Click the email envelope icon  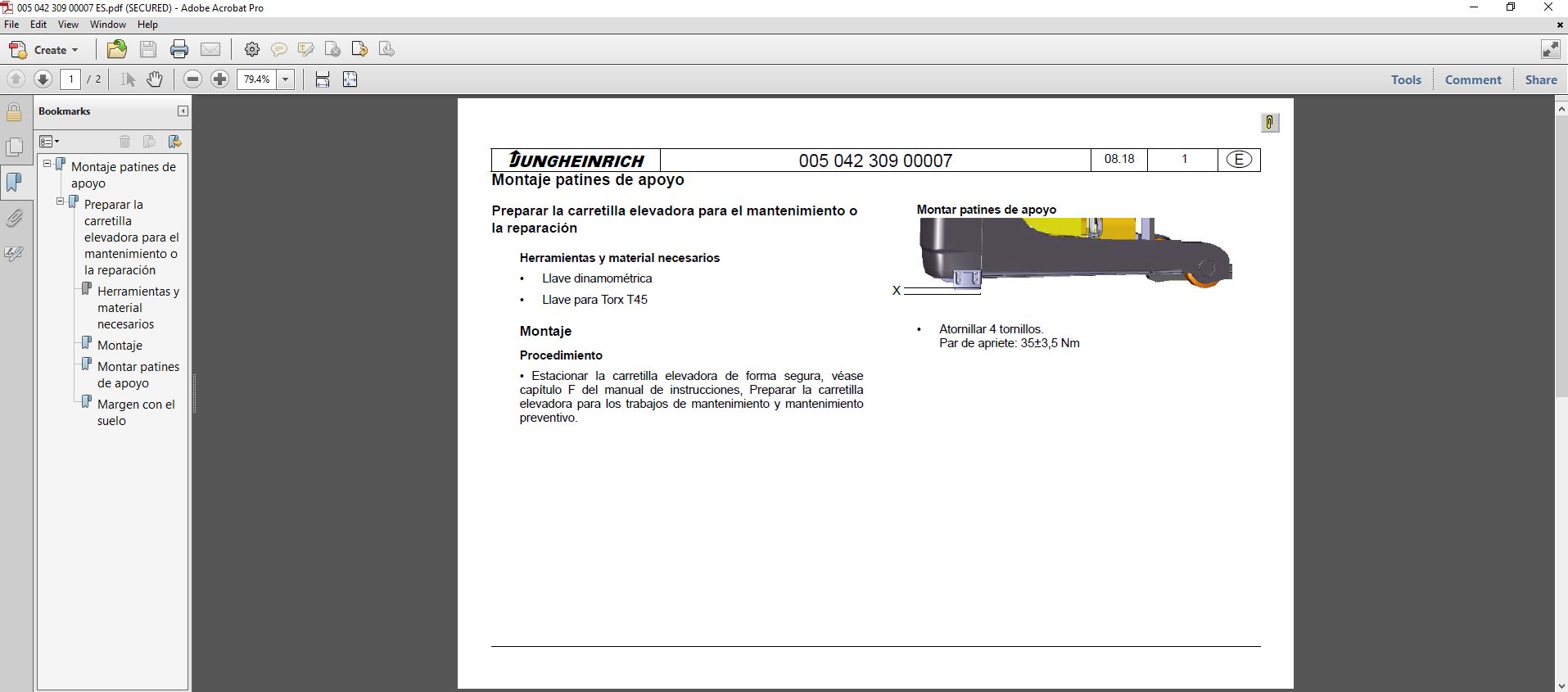coord(210,50)
